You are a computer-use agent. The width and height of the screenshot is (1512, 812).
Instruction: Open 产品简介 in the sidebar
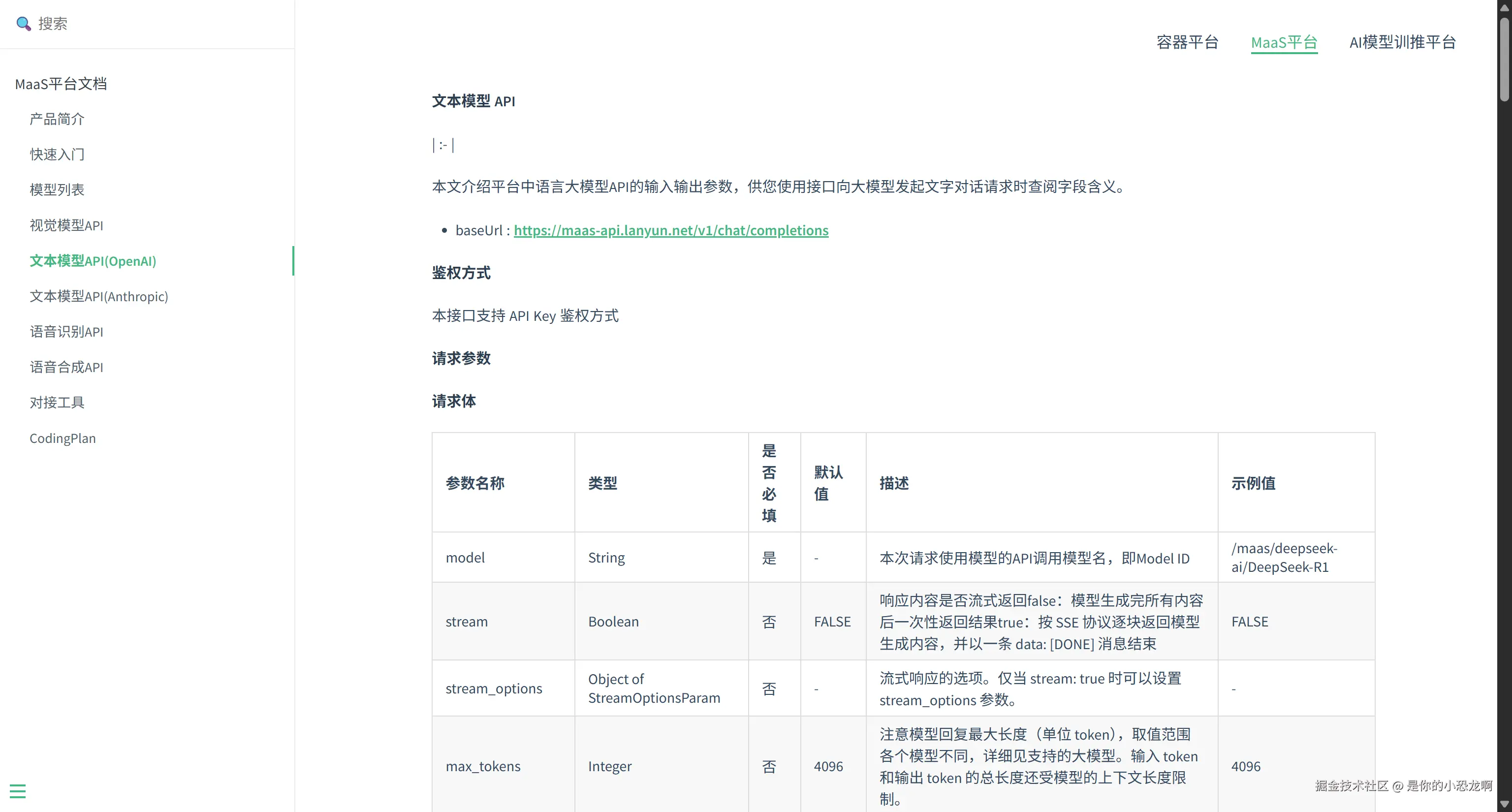(57, 119)
